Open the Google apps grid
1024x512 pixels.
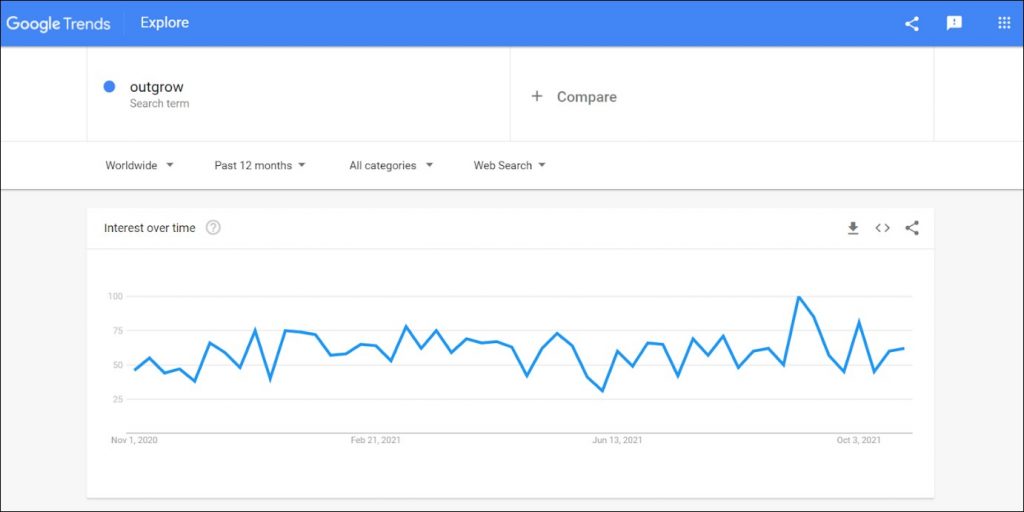coord(1004,23)
